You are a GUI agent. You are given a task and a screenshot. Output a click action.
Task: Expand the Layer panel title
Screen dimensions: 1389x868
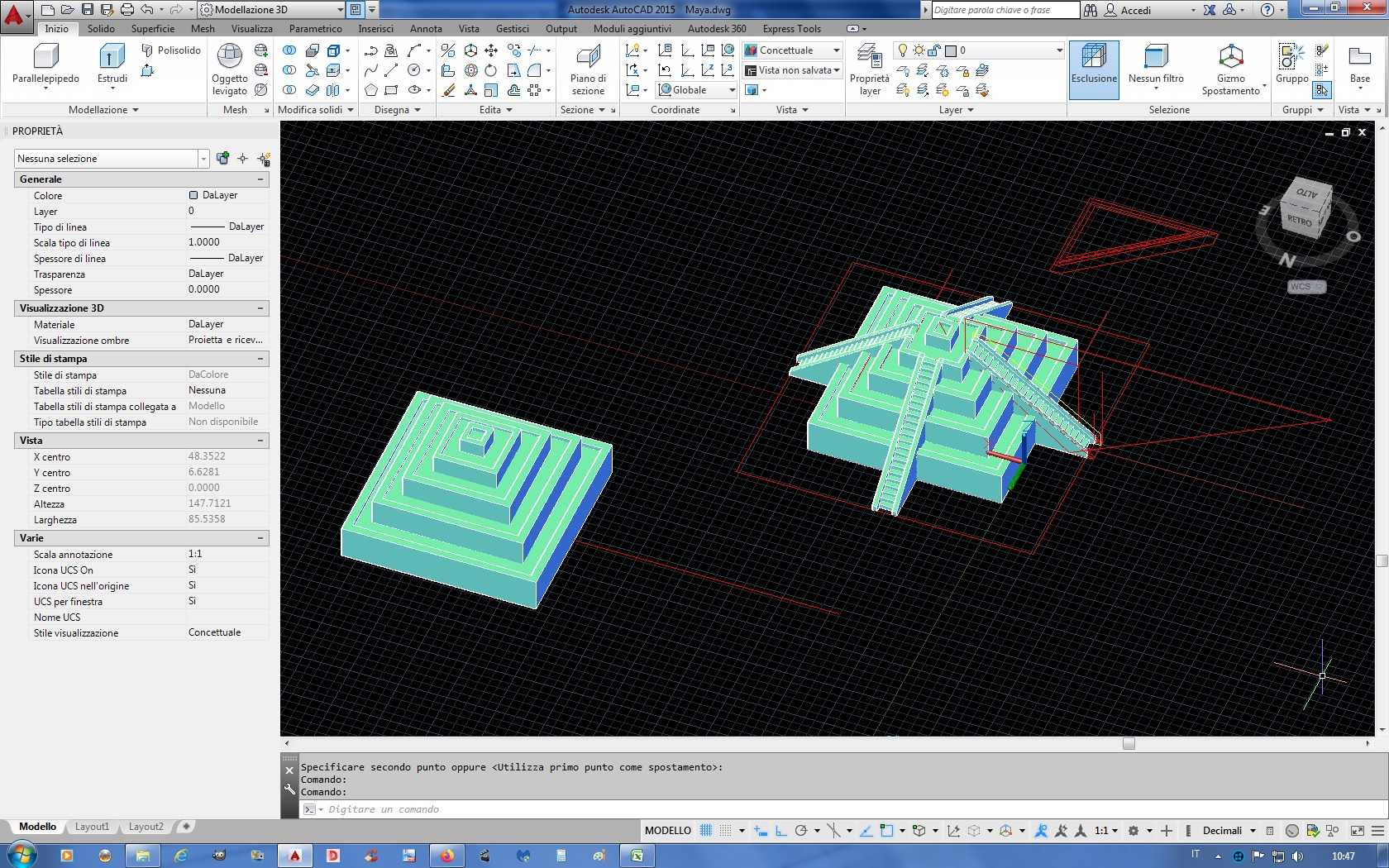956,110
